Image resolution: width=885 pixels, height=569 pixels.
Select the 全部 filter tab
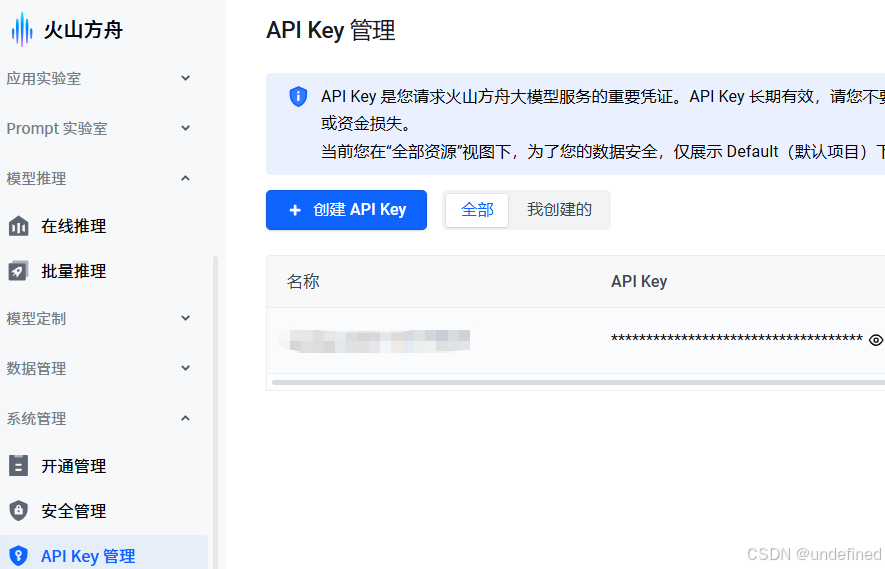point(477,210)
